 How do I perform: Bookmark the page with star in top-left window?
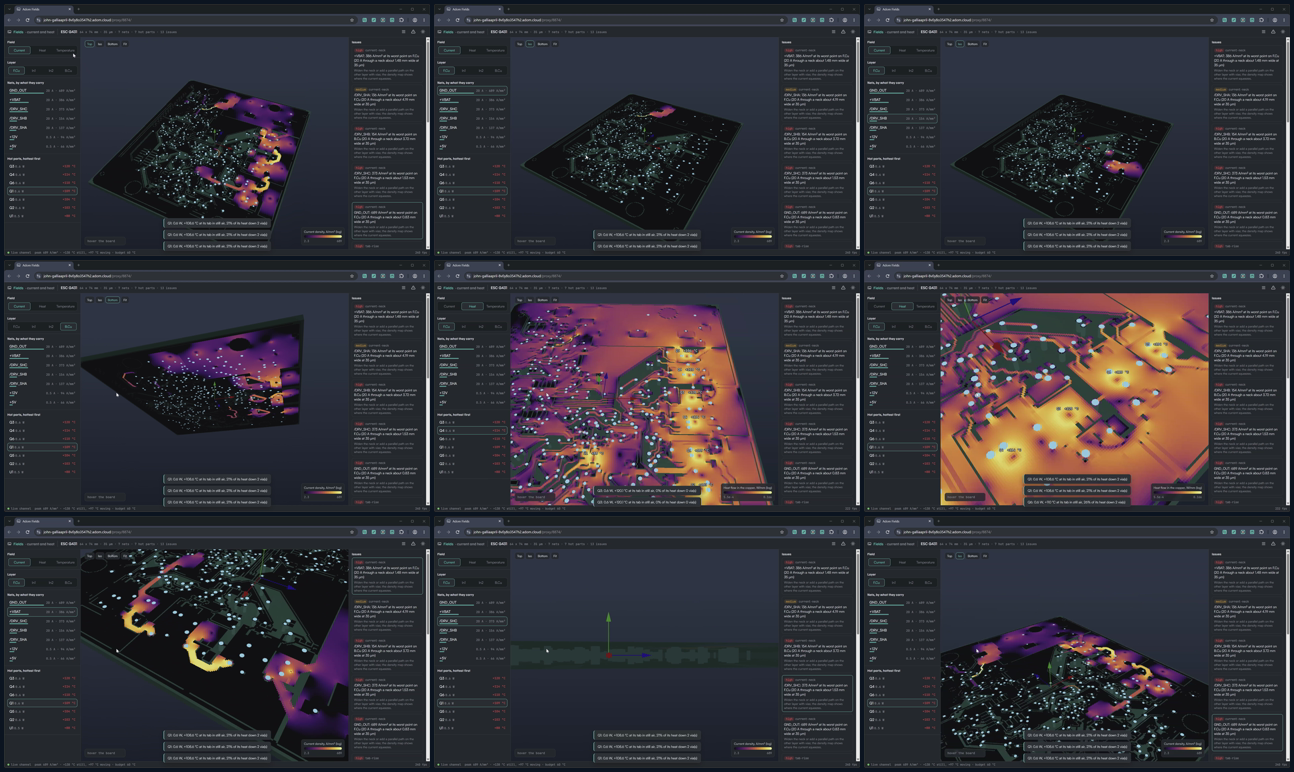click(351, 20)
